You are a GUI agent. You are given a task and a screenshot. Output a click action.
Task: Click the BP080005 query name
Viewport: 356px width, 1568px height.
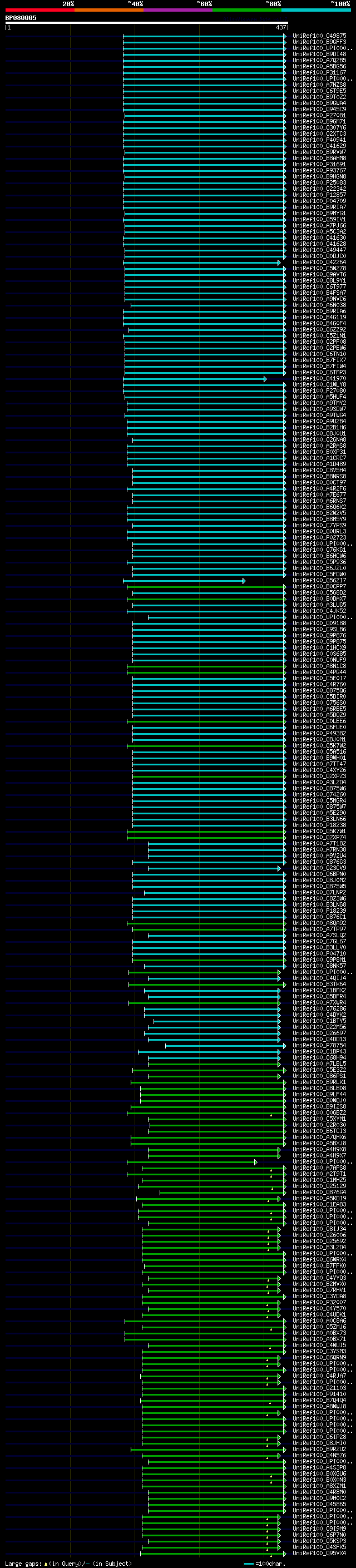[x=21, y=18]
